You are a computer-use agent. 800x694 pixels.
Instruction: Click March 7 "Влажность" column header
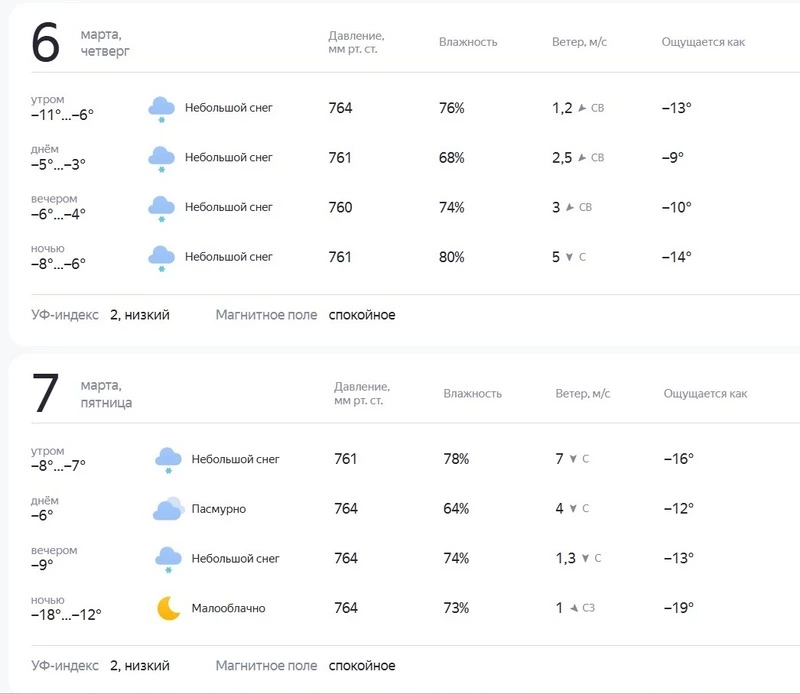[x=472, y=394]
